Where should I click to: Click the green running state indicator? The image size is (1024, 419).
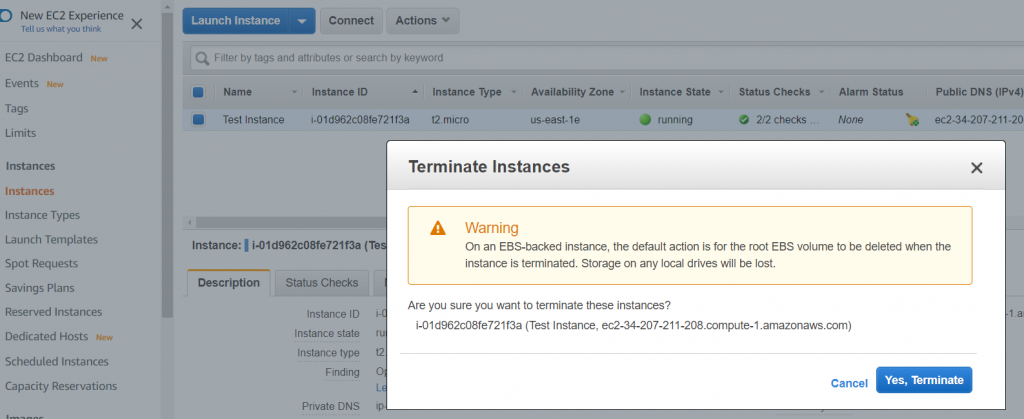645,120
